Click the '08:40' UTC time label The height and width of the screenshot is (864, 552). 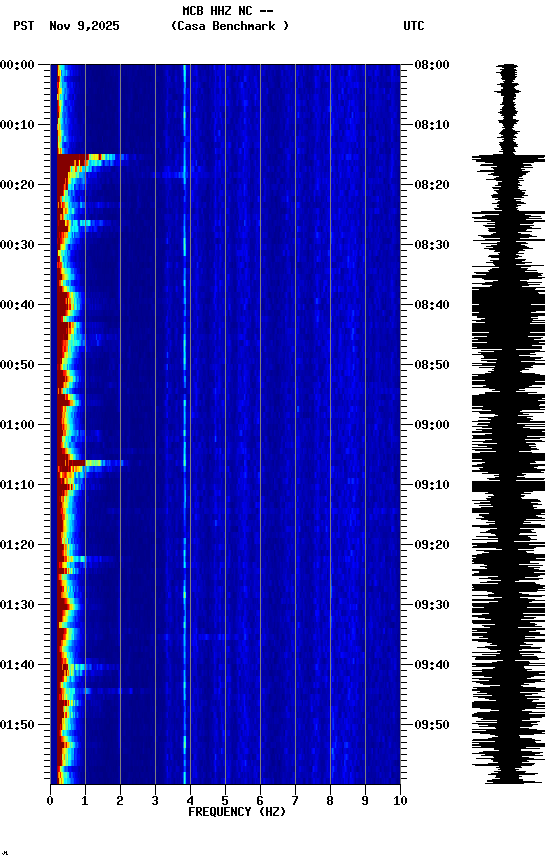point(432,305)
